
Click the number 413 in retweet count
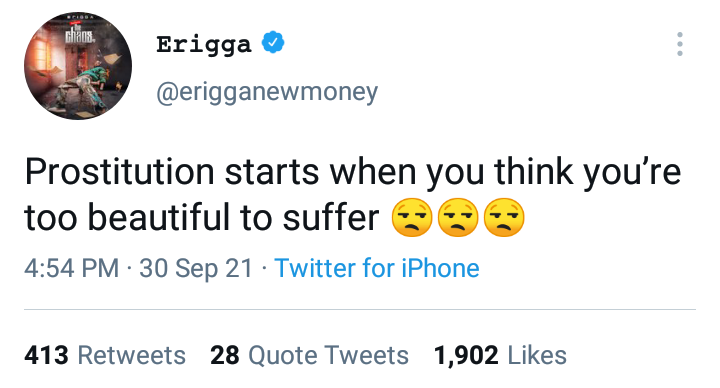click(46, 355)
